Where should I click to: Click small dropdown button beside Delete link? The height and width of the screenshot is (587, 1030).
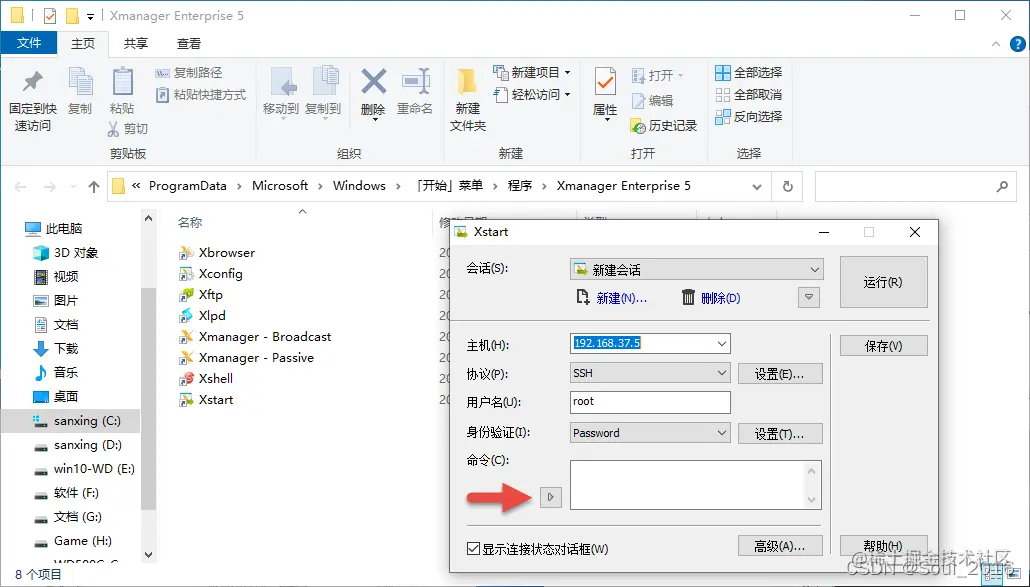pos(809,297)
